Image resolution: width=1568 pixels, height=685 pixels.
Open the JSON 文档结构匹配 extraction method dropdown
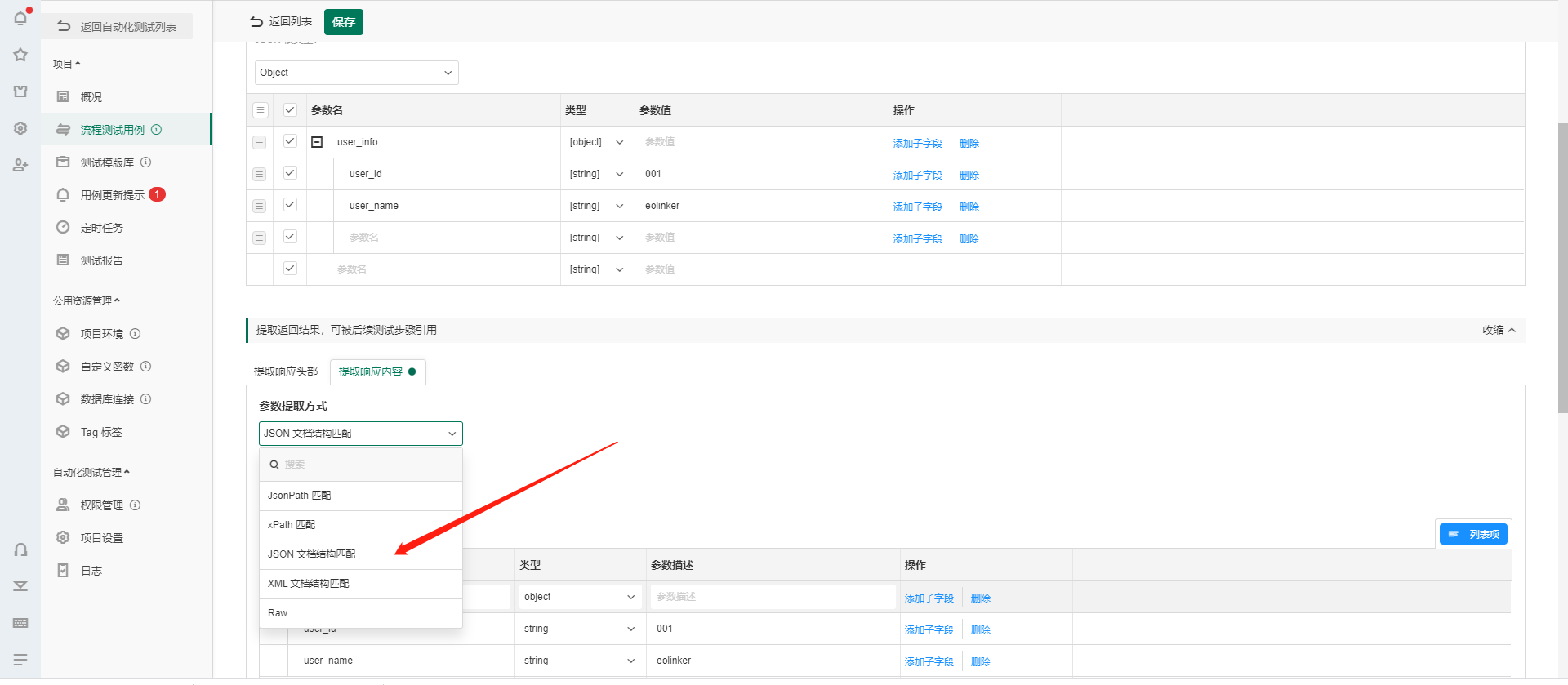(361, 434)
